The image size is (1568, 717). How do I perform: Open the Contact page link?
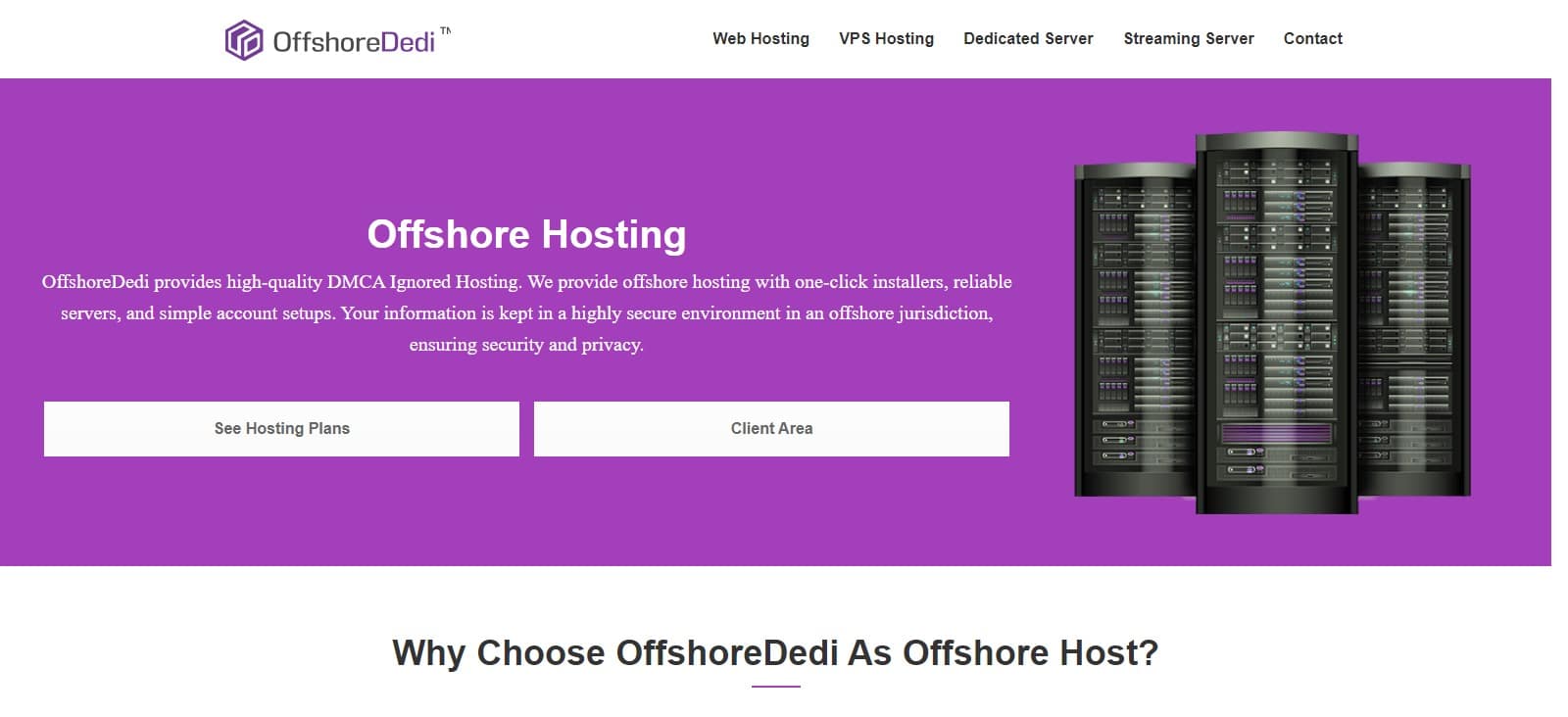(1313, 39)
